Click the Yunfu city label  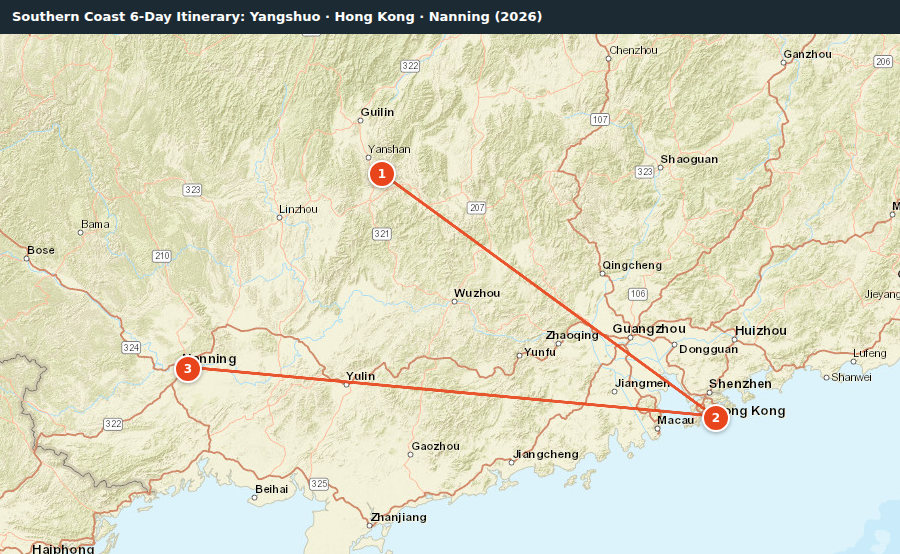540,352
